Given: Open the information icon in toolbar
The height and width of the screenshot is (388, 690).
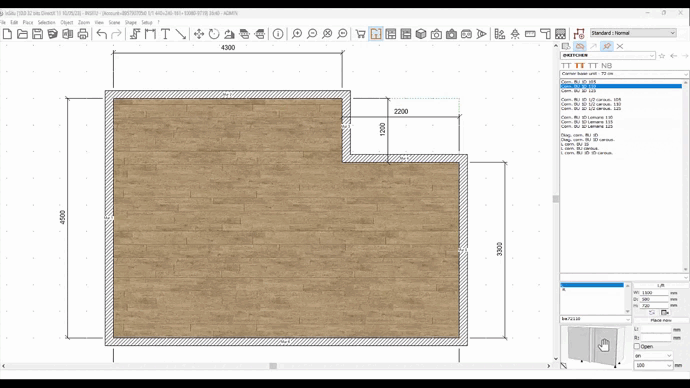Looking at the screenshot, I should (x=278, y=34).
